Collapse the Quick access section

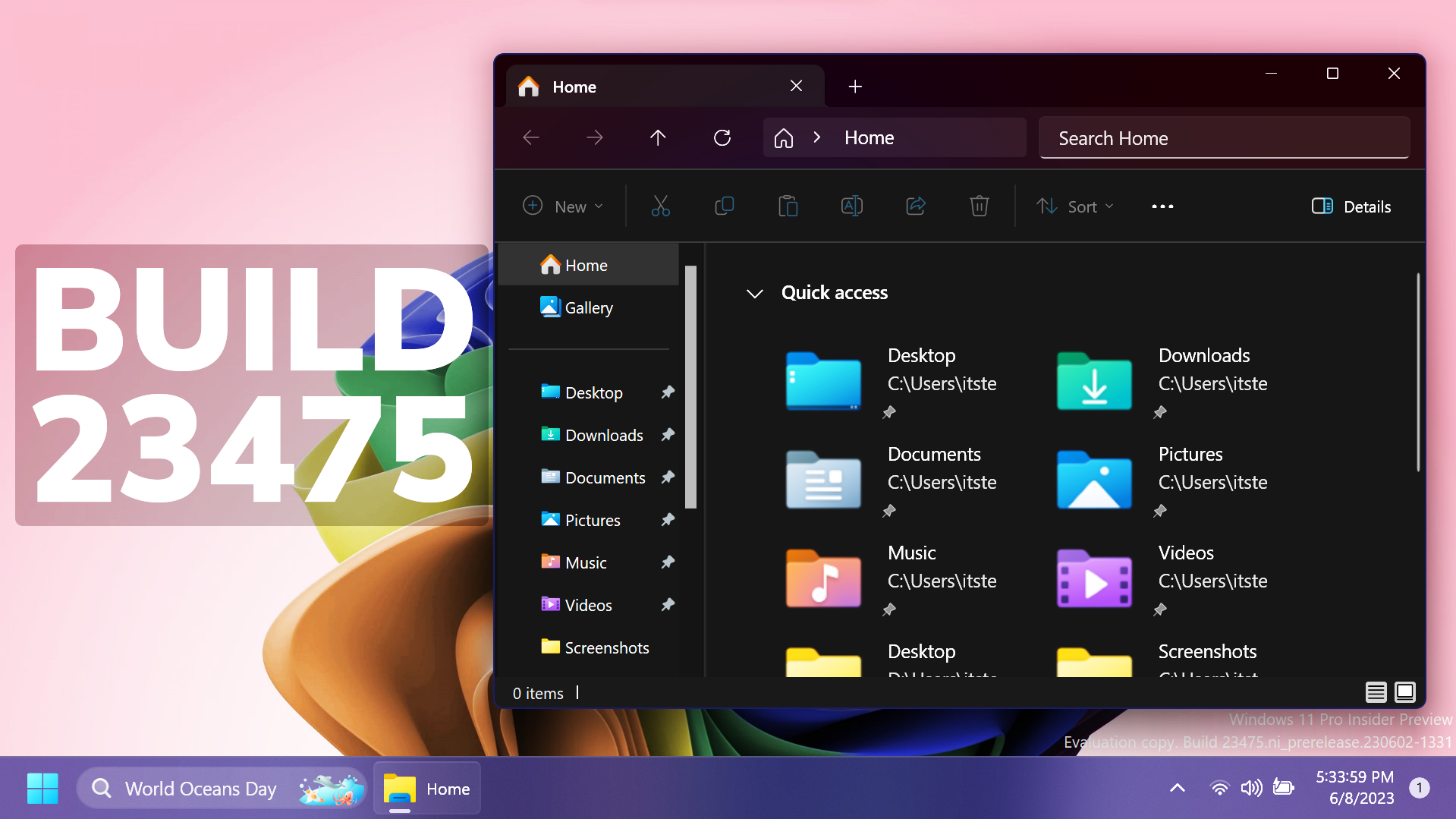(x=754, y=293)
